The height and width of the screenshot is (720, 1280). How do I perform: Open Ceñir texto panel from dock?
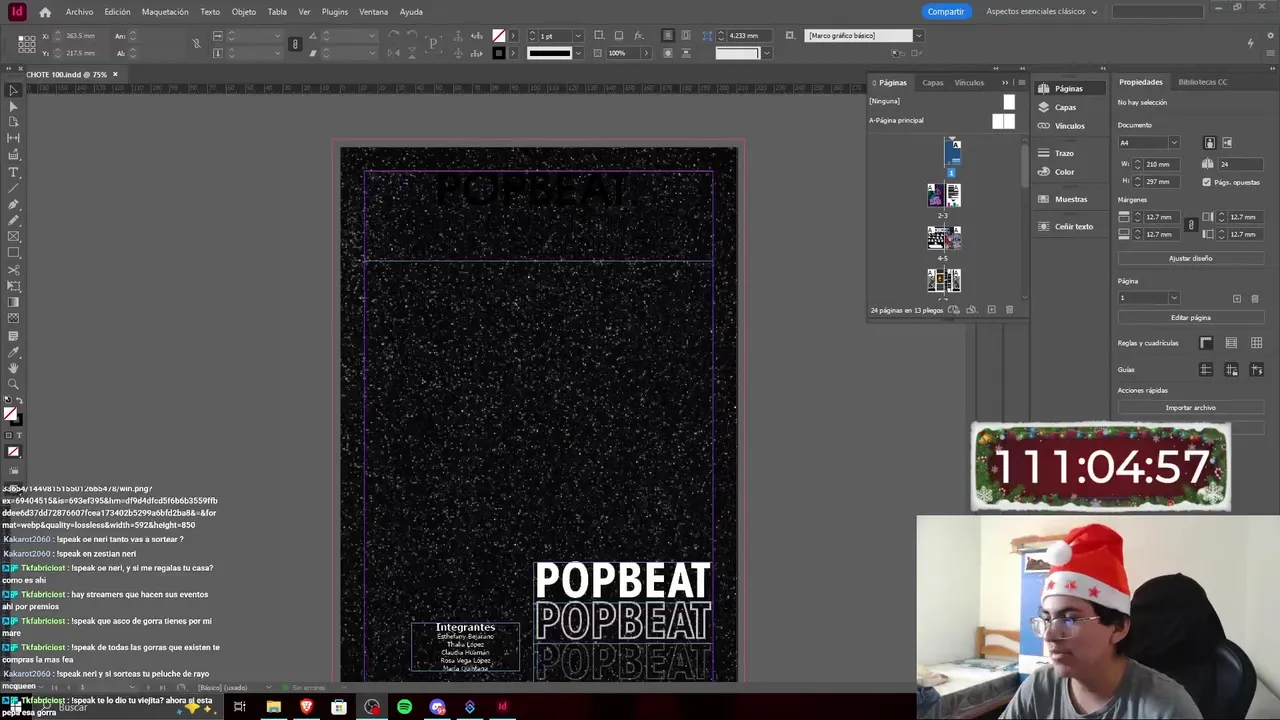coord(1073,226)
